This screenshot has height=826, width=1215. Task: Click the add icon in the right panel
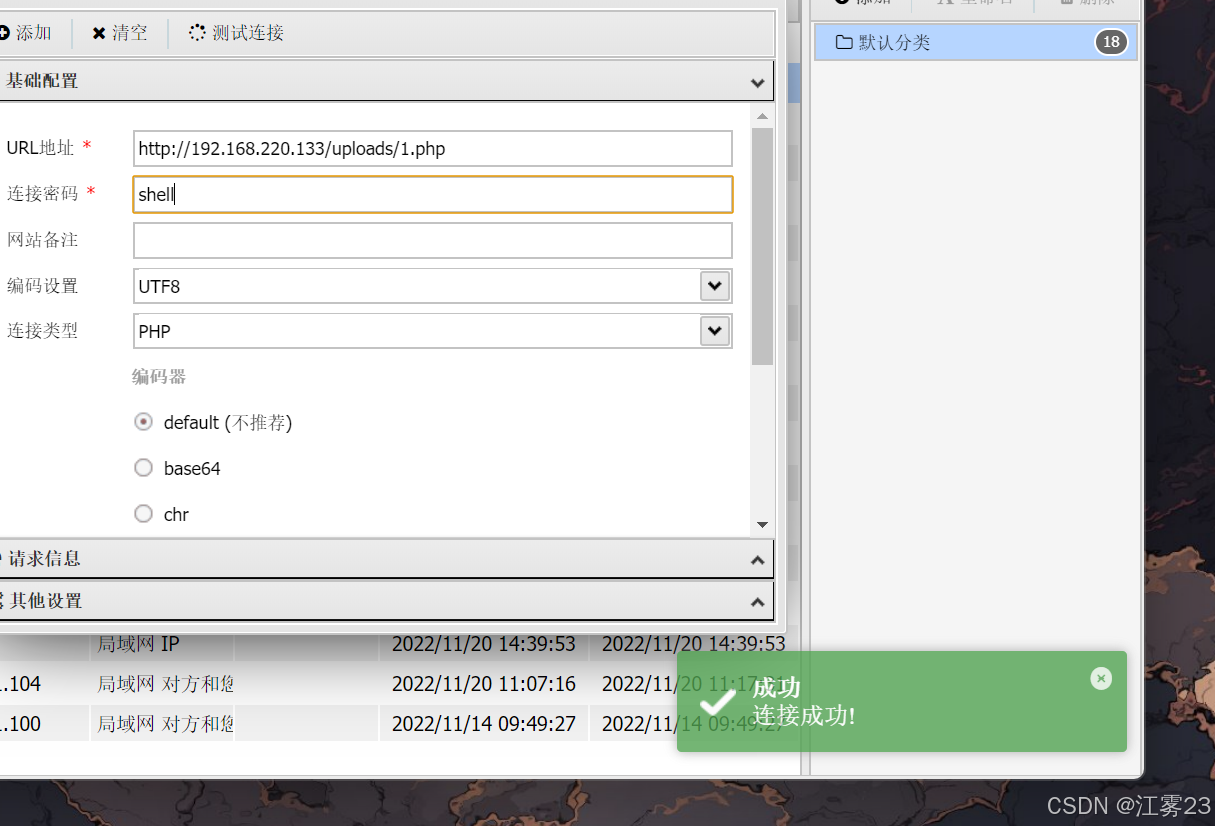tap(843, 3)
